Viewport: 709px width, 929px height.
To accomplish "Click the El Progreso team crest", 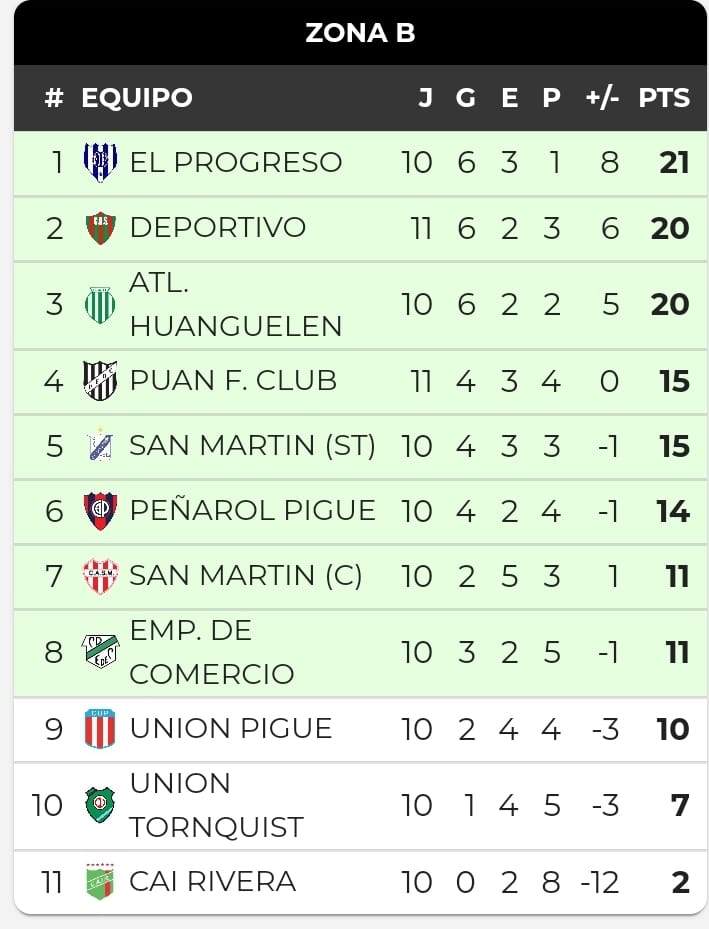I will (100, 162).
